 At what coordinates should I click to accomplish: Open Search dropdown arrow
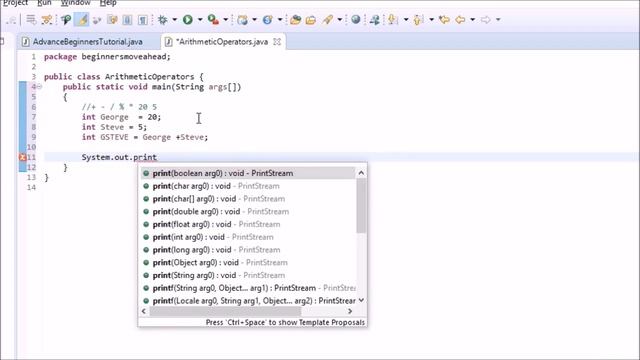coord(339,20)
